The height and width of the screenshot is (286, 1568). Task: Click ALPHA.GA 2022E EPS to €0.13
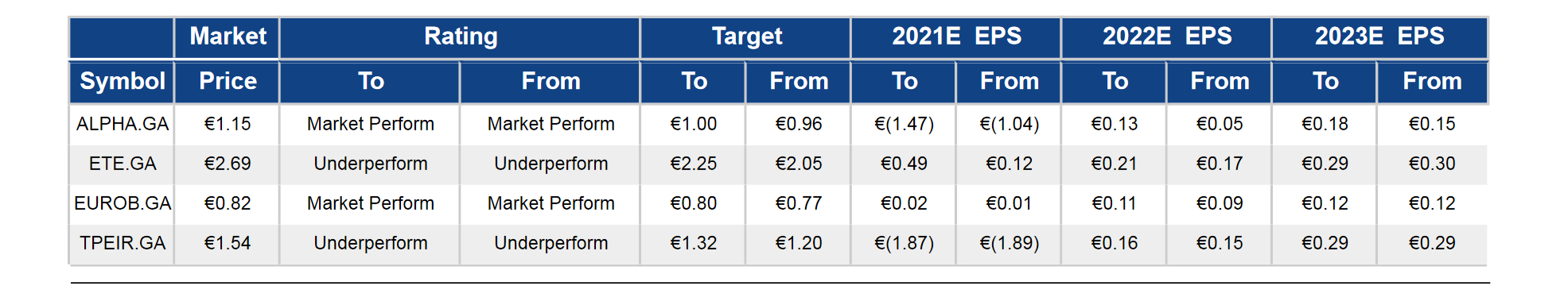tap(1114, 124)
